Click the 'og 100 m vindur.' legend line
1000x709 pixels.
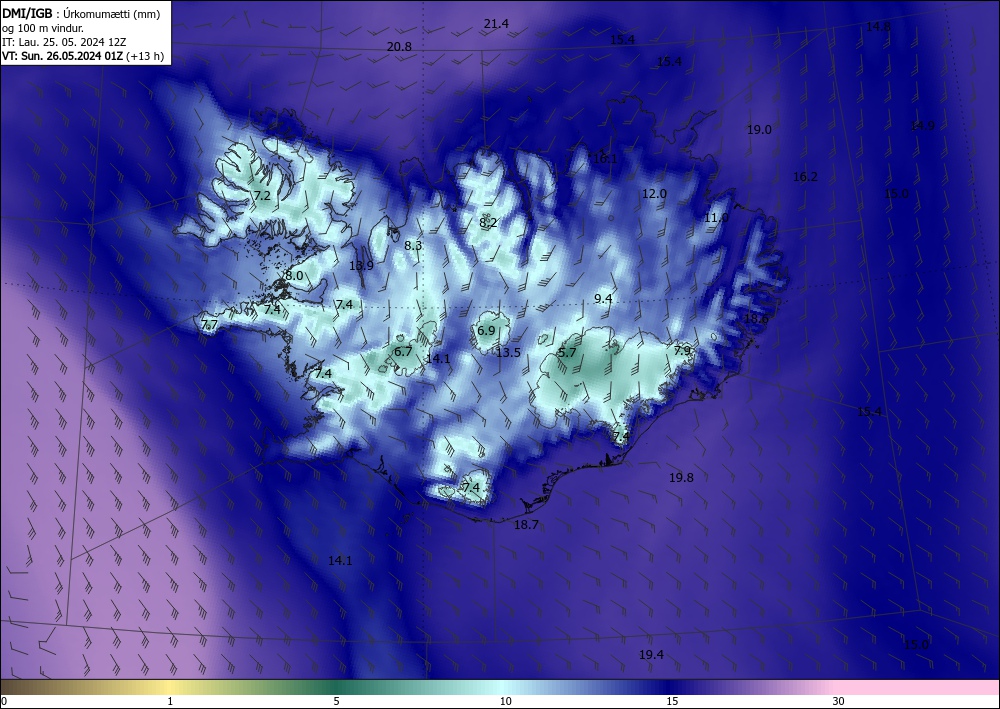pos(43,28)
